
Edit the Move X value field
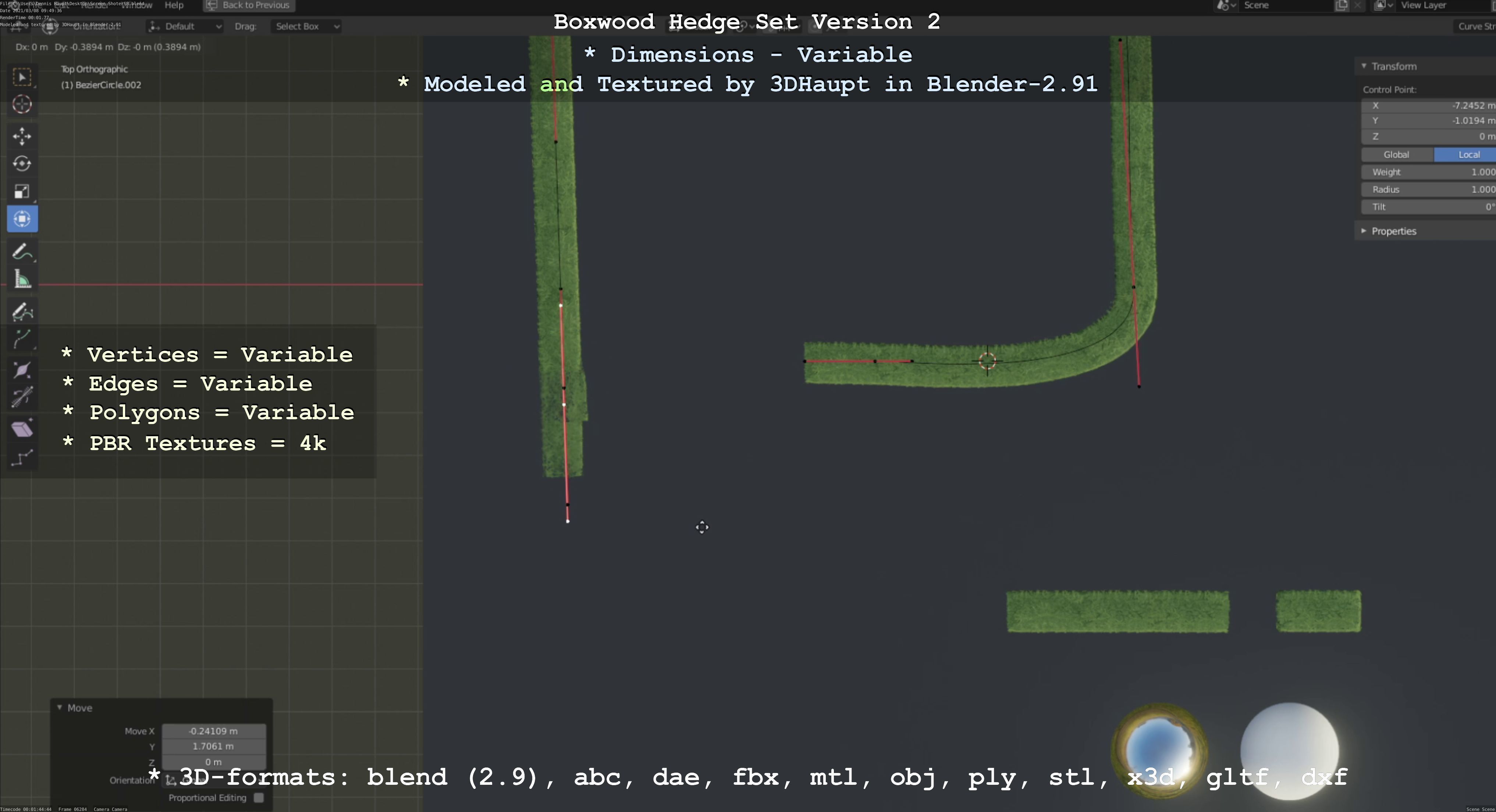pyautogui.click(x=214, y=731)
